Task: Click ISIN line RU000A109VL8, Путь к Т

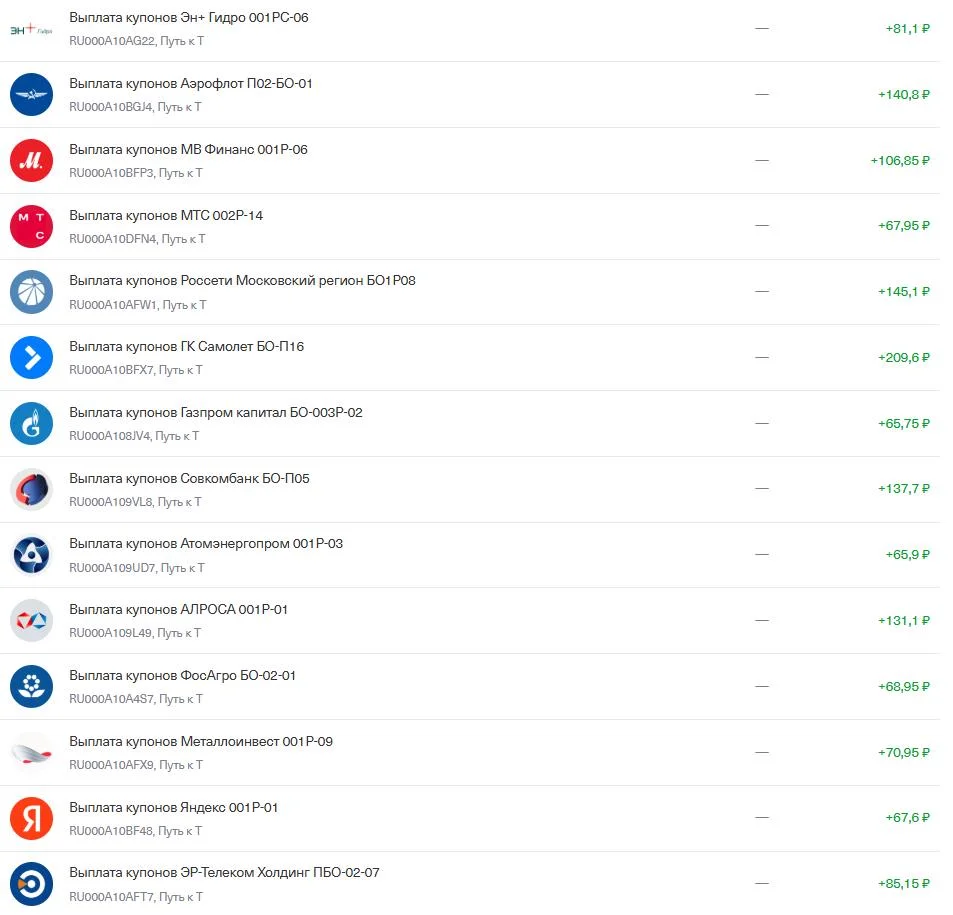Action: click(x=136, y=502)
